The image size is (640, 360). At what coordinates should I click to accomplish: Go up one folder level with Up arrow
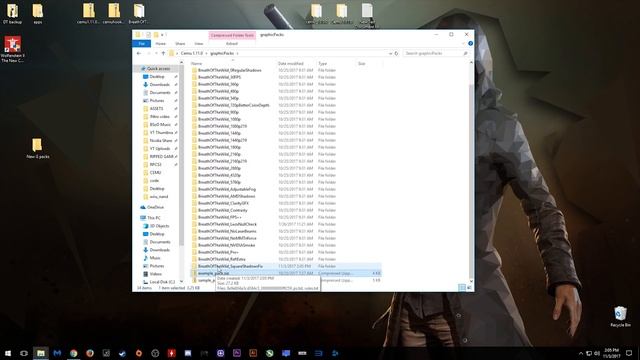(163, 53)
